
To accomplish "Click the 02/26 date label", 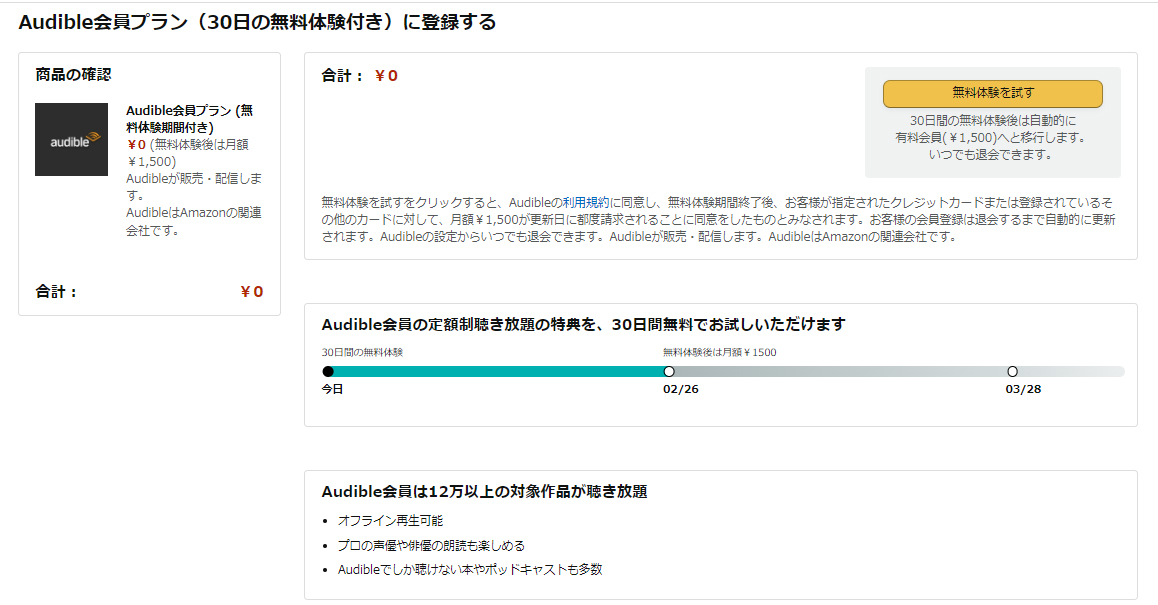I will tap(680, 389).
